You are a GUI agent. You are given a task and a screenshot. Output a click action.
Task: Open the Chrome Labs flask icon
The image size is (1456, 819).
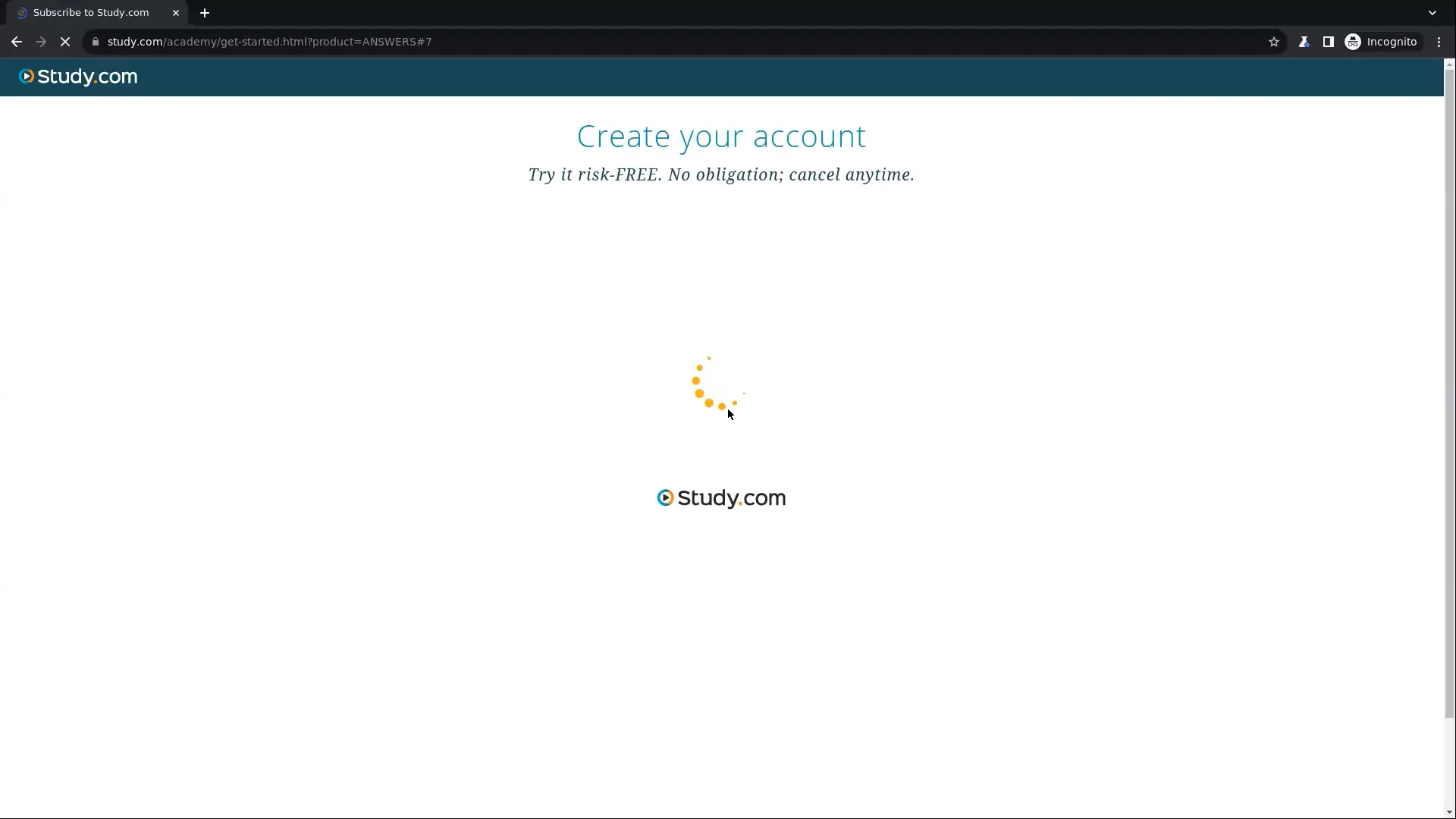1304,42
